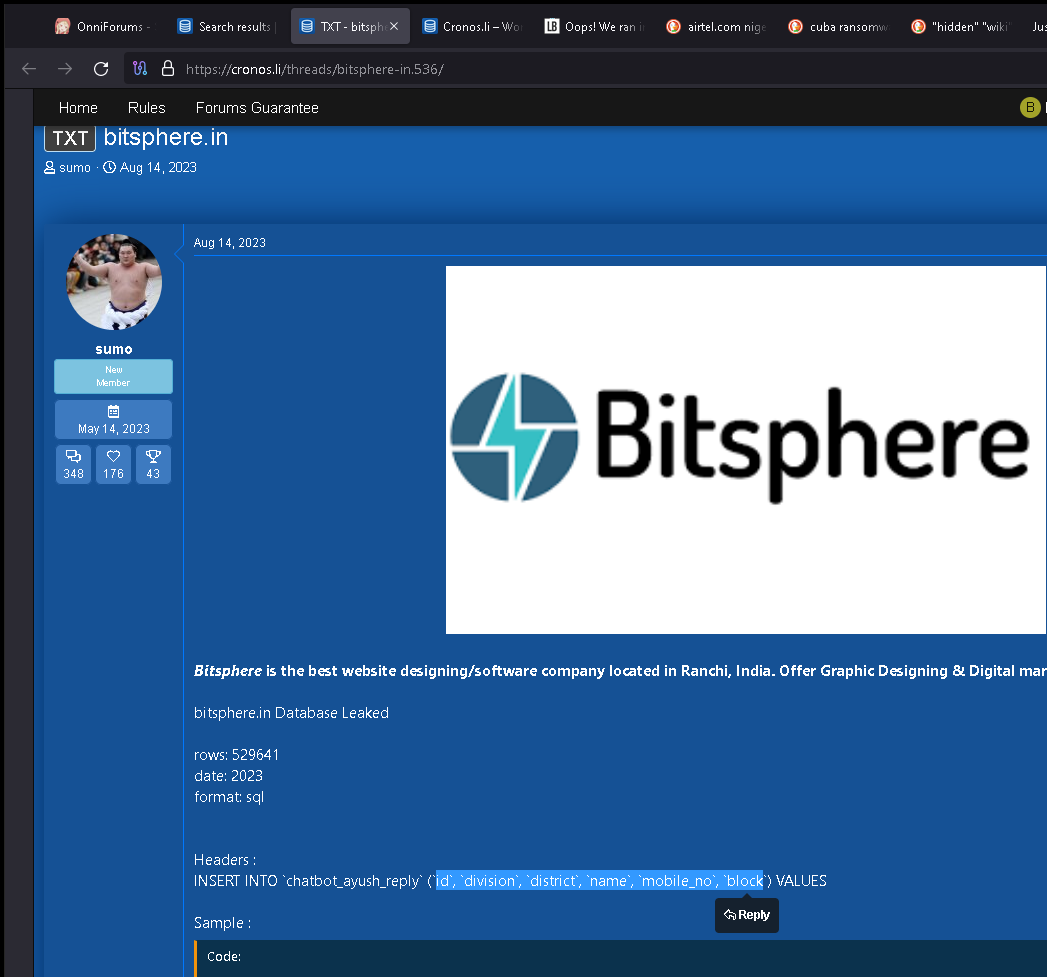The image size is (1047, 977).
Task: Go back using browser back arrow
Action: [29, 69]
